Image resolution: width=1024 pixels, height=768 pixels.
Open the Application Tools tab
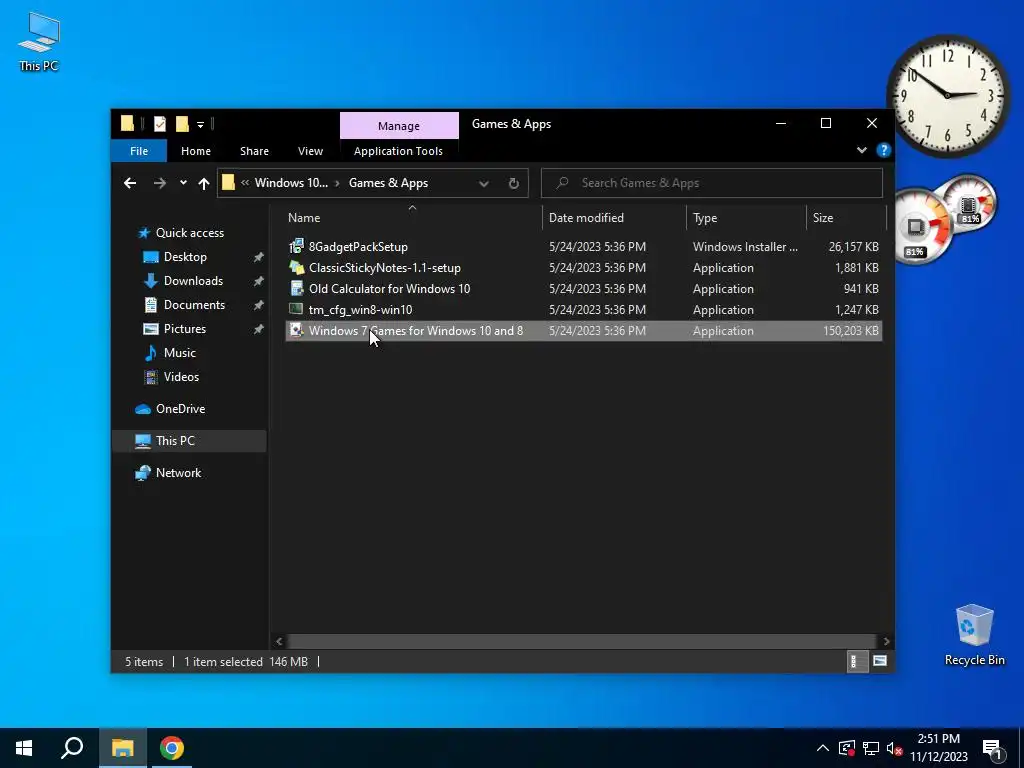tap(398, 151)
